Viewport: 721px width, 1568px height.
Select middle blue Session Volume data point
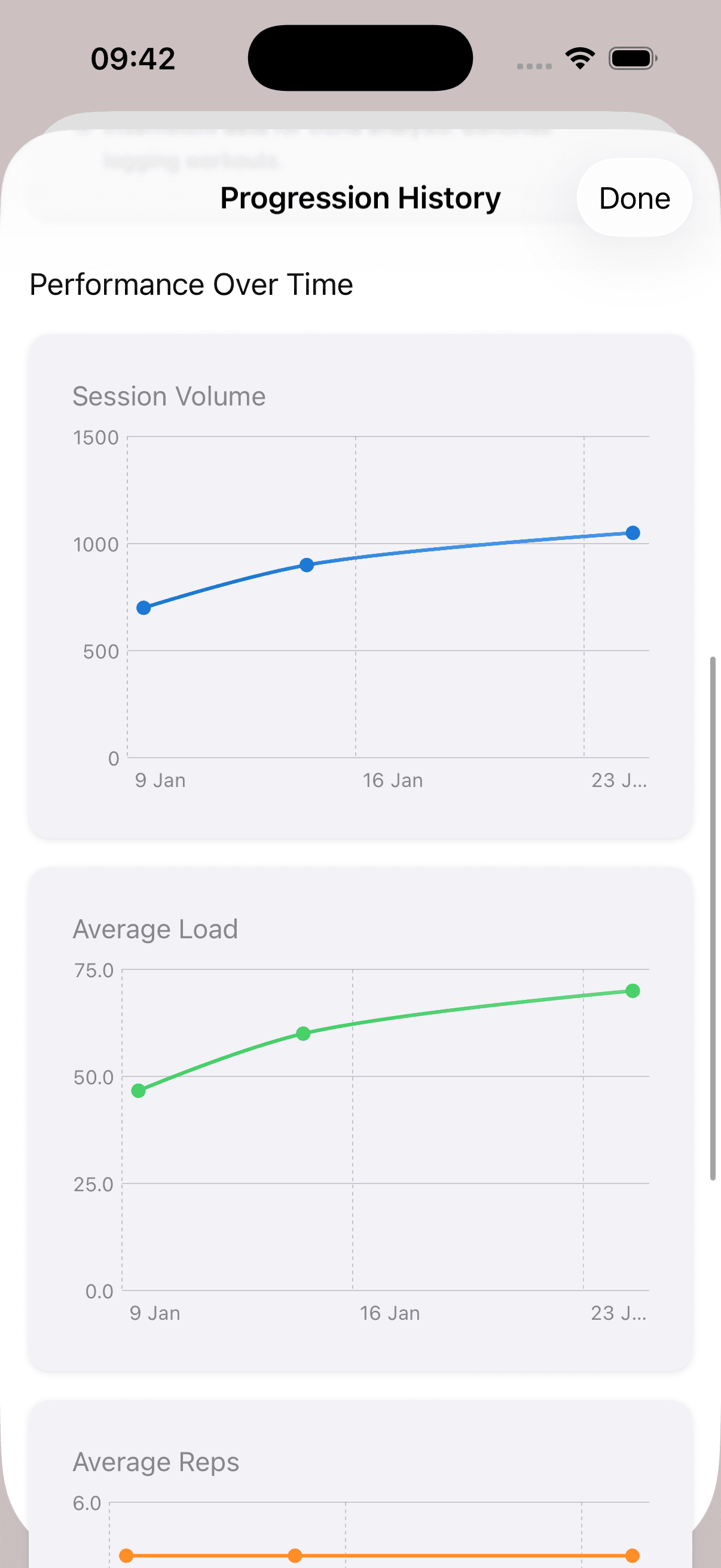point(307,565)
